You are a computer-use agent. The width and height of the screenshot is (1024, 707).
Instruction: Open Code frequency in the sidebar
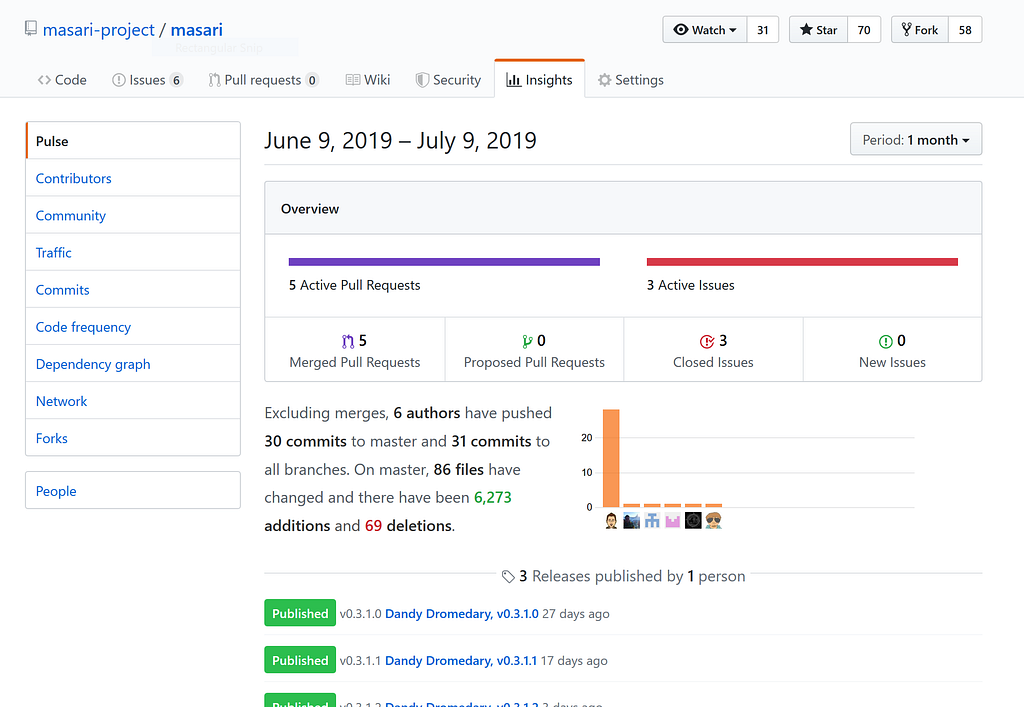click(133, 326)
